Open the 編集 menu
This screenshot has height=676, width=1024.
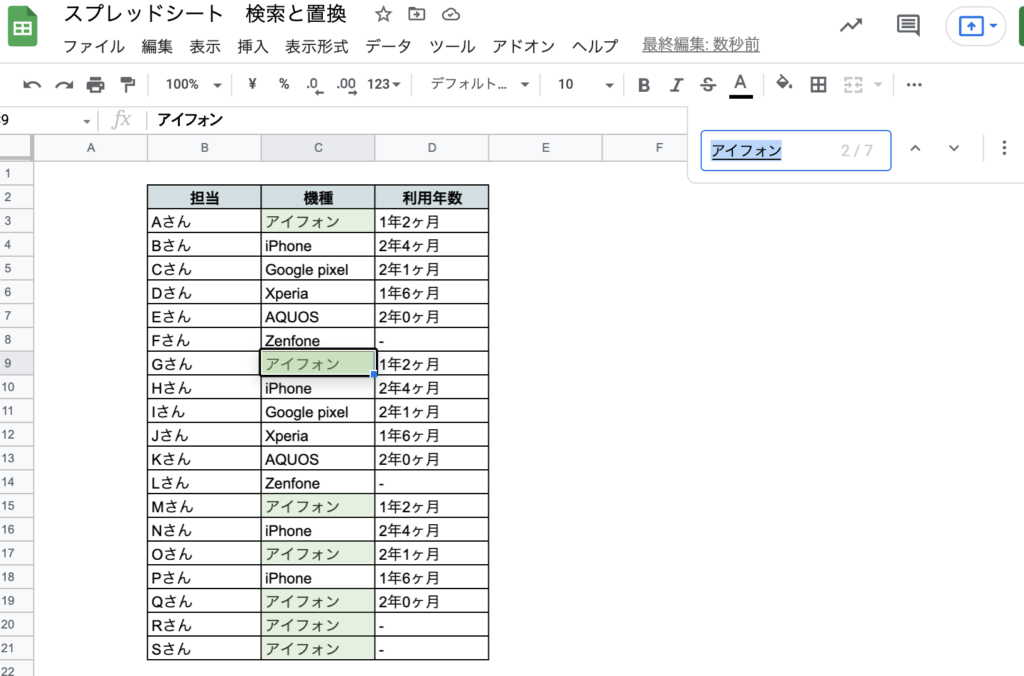coord(157,46)
